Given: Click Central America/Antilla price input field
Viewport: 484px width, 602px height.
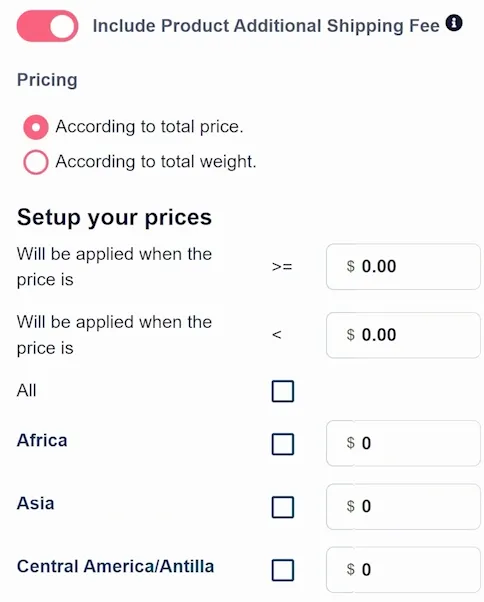Looking at the screenshot, I should [x=403, y=570].
